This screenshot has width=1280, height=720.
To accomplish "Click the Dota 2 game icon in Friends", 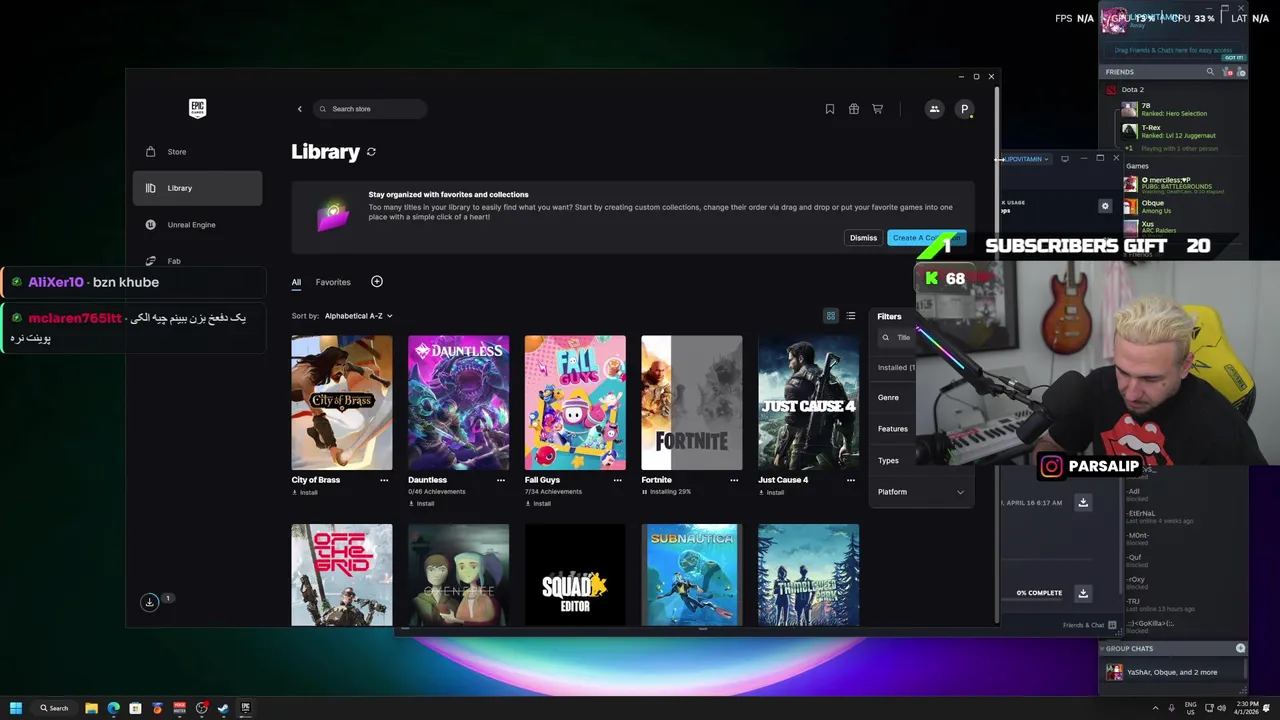I will coord(1111,90).
